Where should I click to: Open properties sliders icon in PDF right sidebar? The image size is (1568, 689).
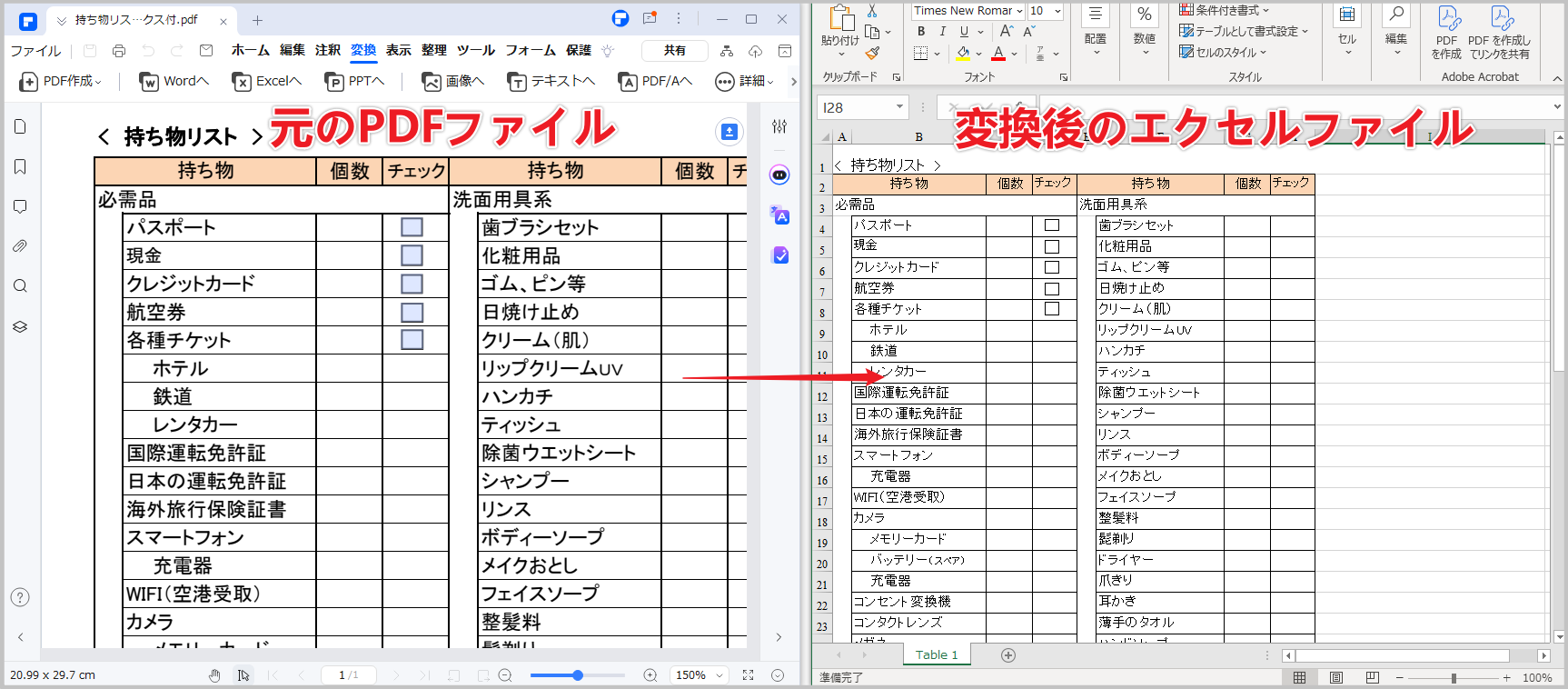point(779,126)
